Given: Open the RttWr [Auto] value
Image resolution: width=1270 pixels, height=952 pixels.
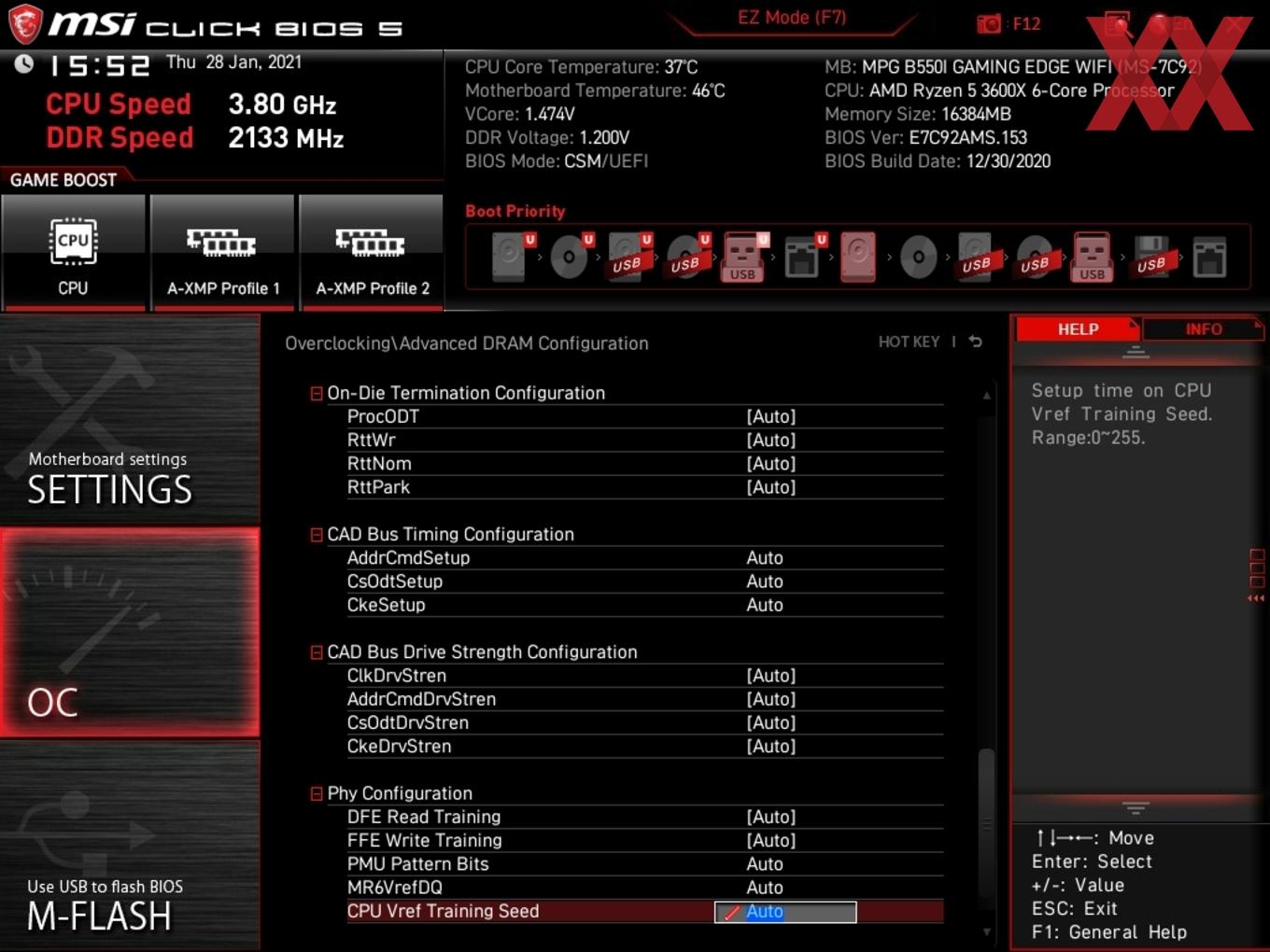Looking at the screenshot, I should tap(771, 440).
